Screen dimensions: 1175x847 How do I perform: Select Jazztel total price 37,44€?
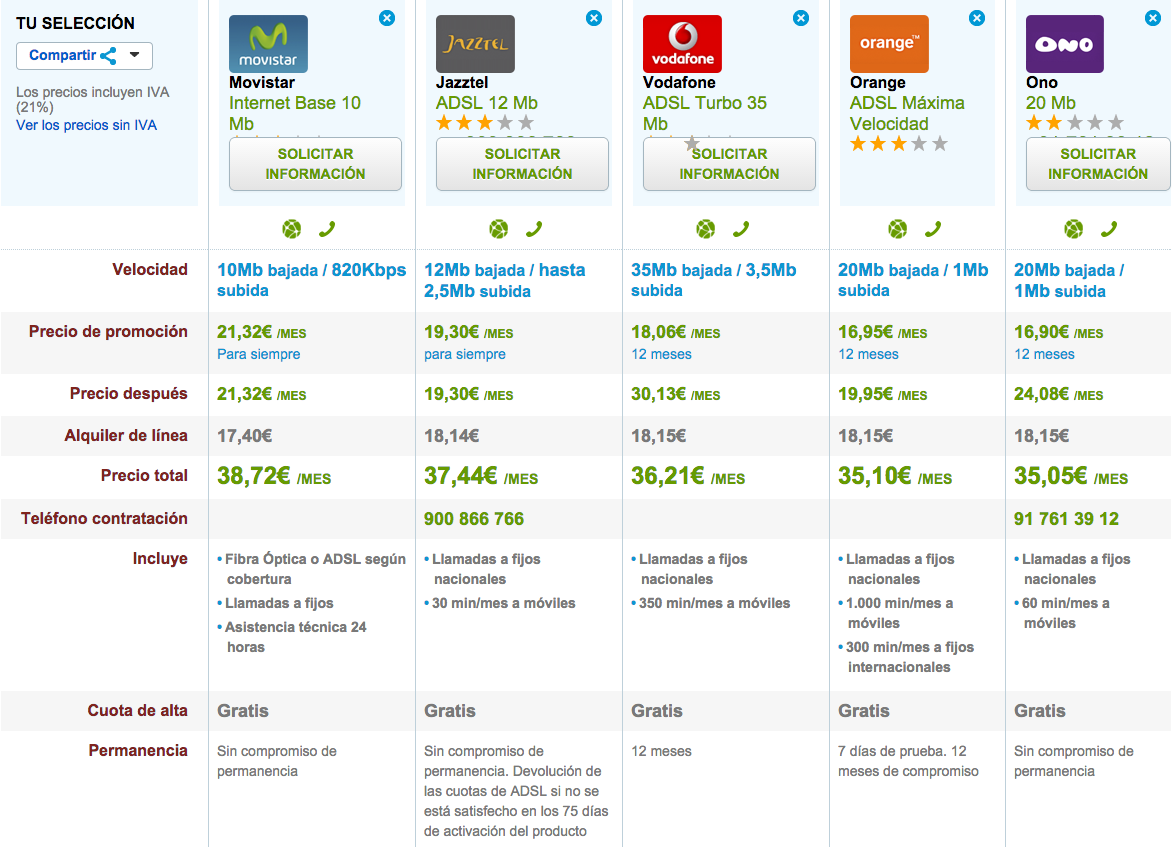point(481,476)
